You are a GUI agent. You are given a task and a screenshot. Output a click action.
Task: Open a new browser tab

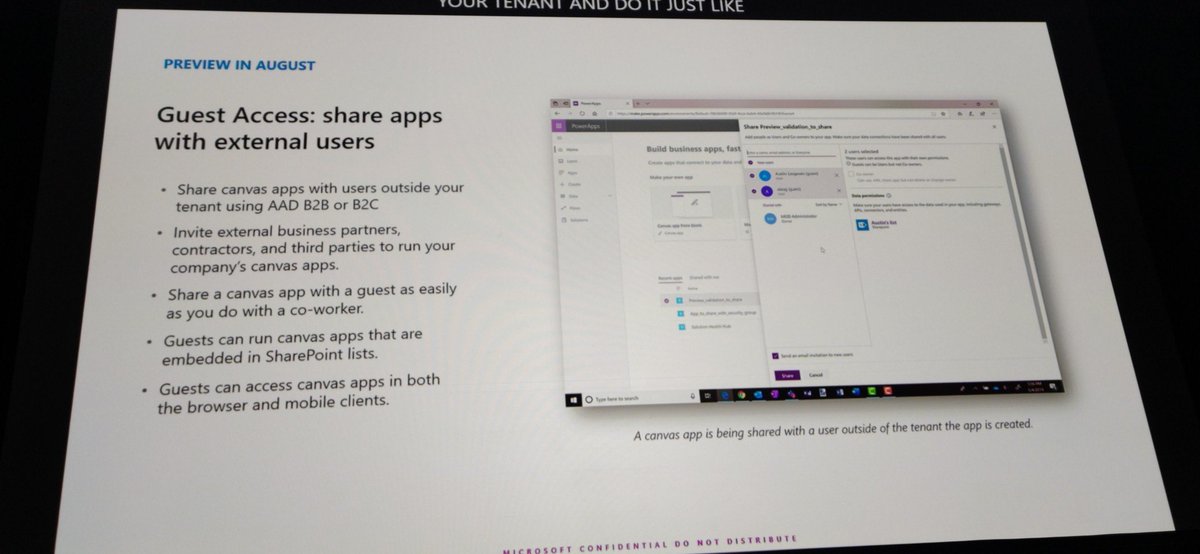(638, 103)
